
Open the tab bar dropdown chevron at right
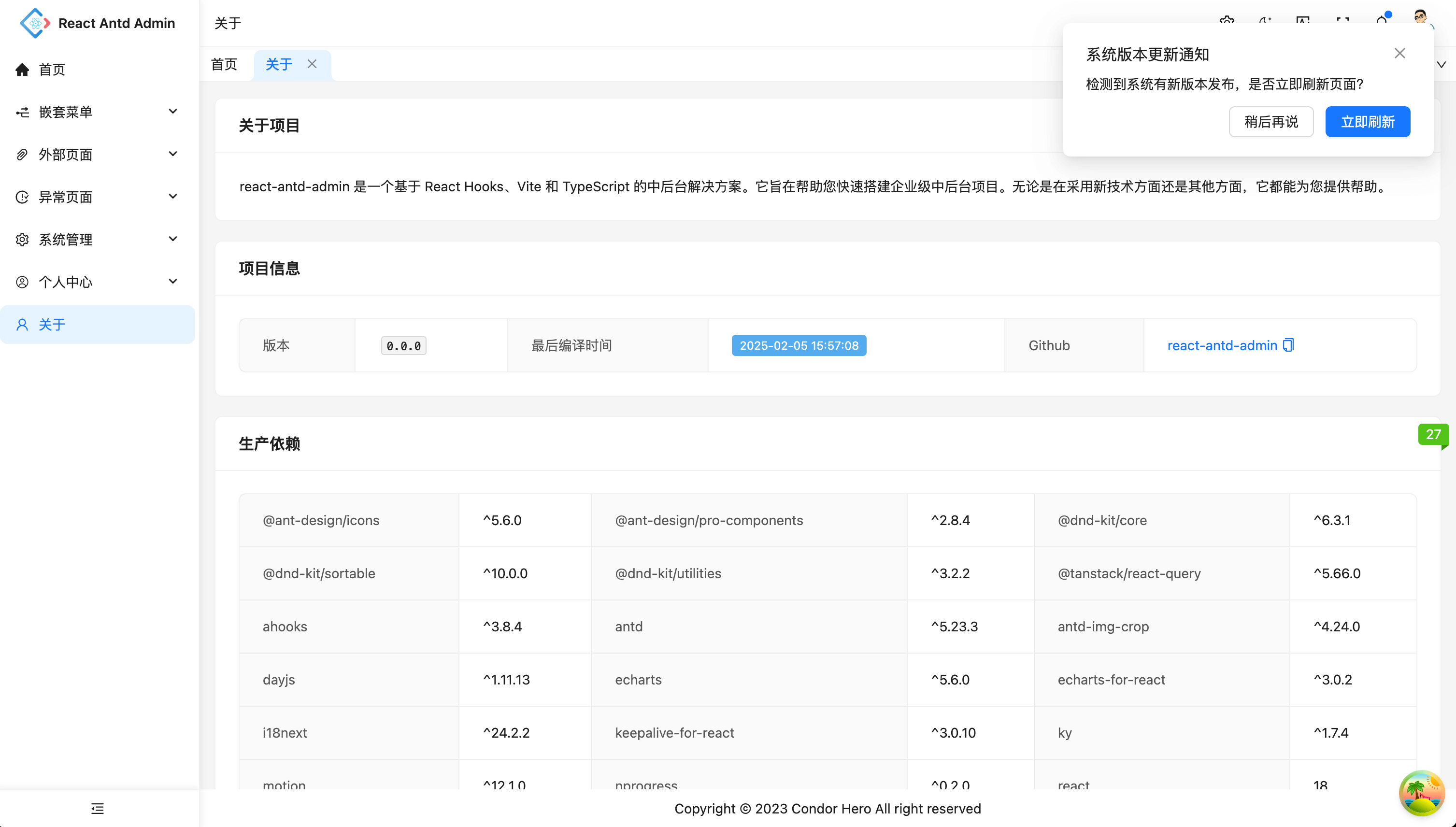click(1441, 64)
